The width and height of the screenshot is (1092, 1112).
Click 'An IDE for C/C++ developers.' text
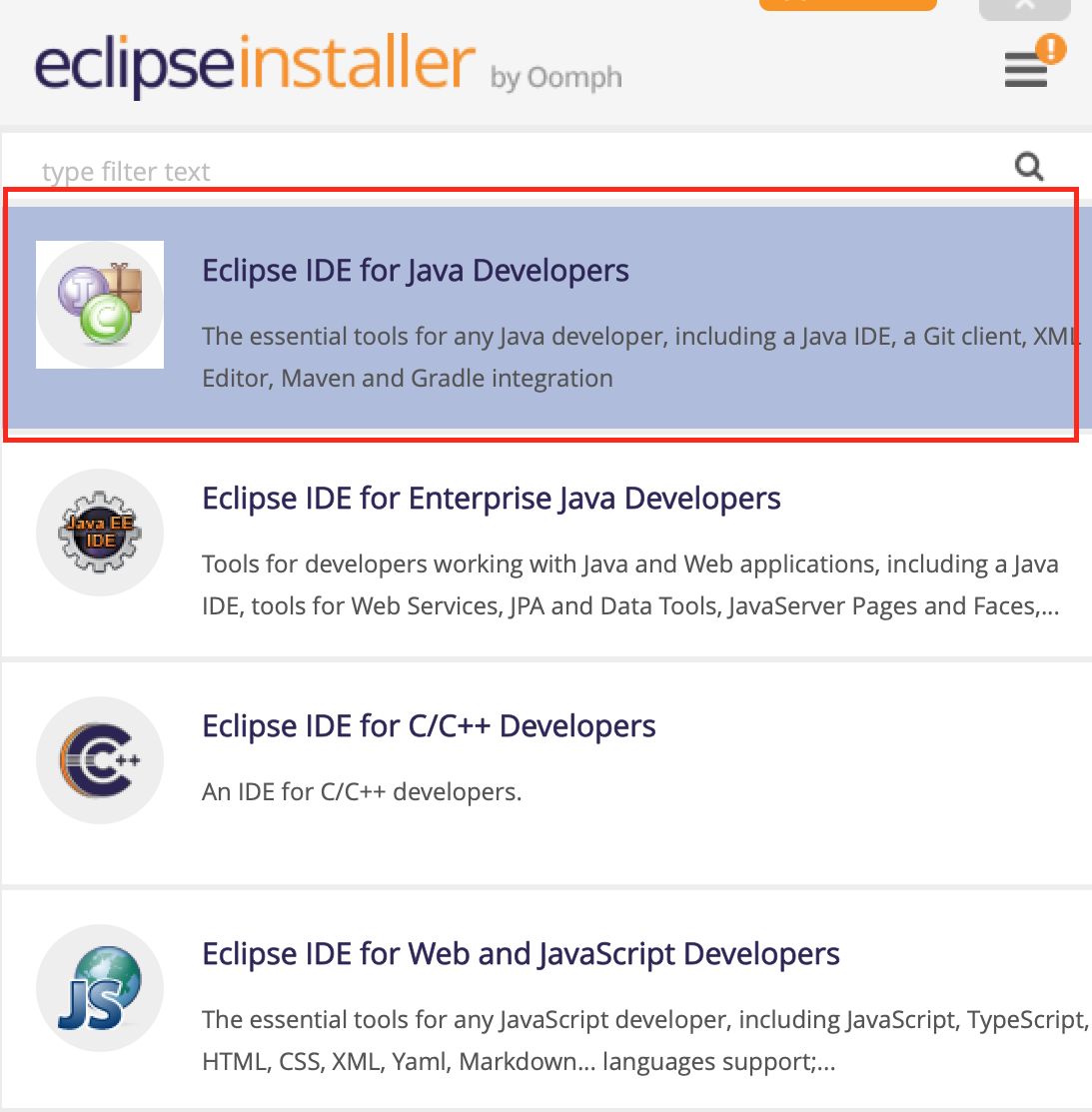(x=362, y=791)
